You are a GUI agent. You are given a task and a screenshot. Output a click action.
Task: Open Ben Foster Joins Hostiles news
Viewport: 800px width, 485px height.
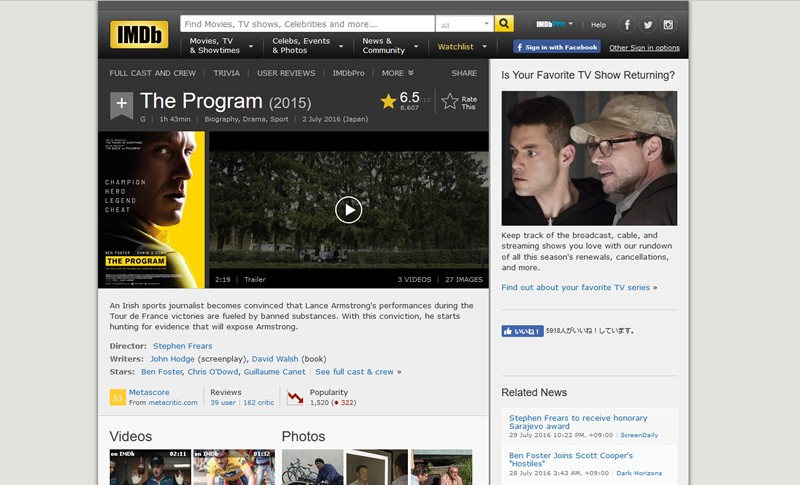click(x=571, y=460)
